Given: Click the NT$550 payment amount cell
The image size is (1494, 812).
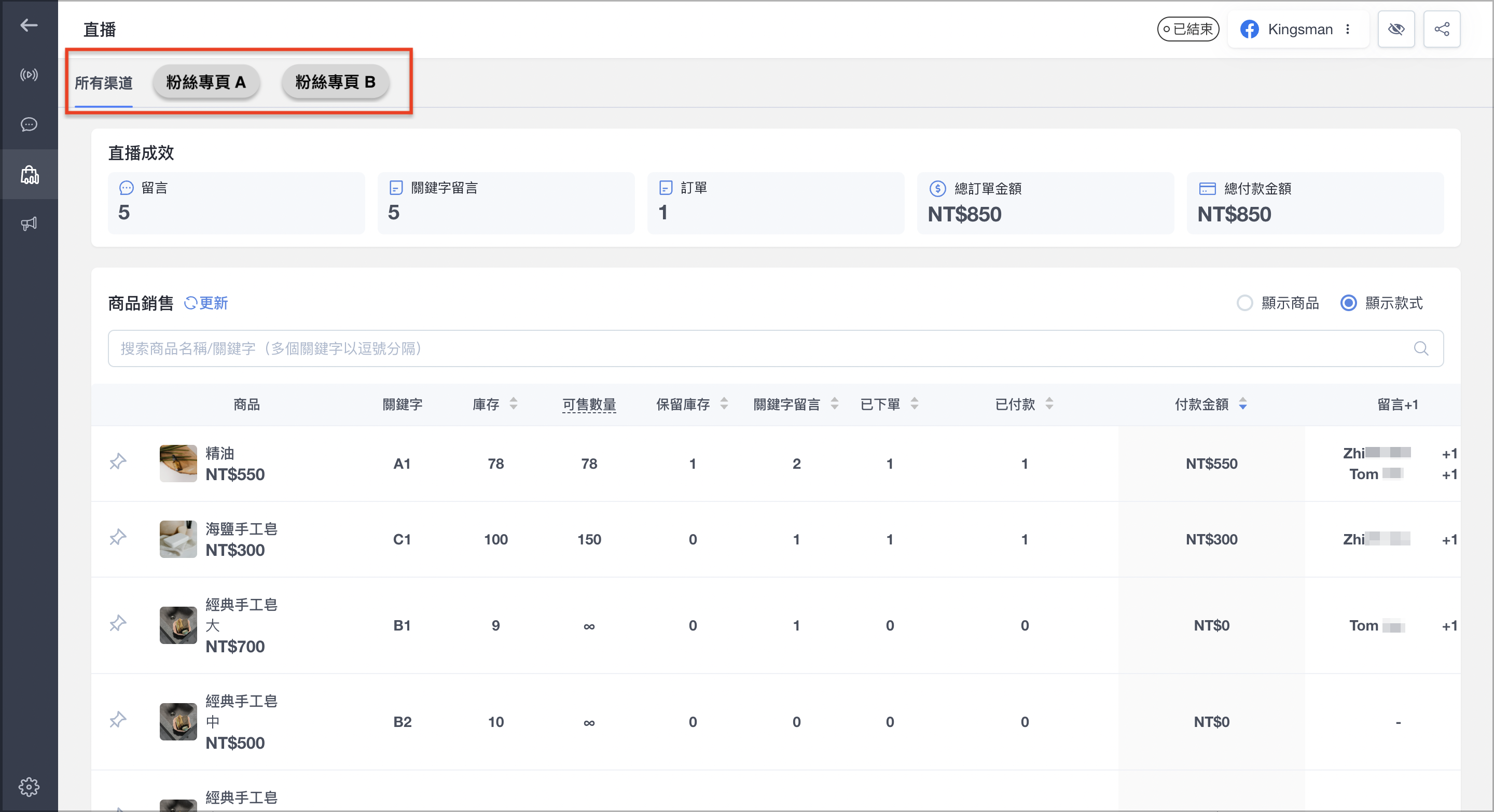Looking at the screenshot, I should (1211, 464).
